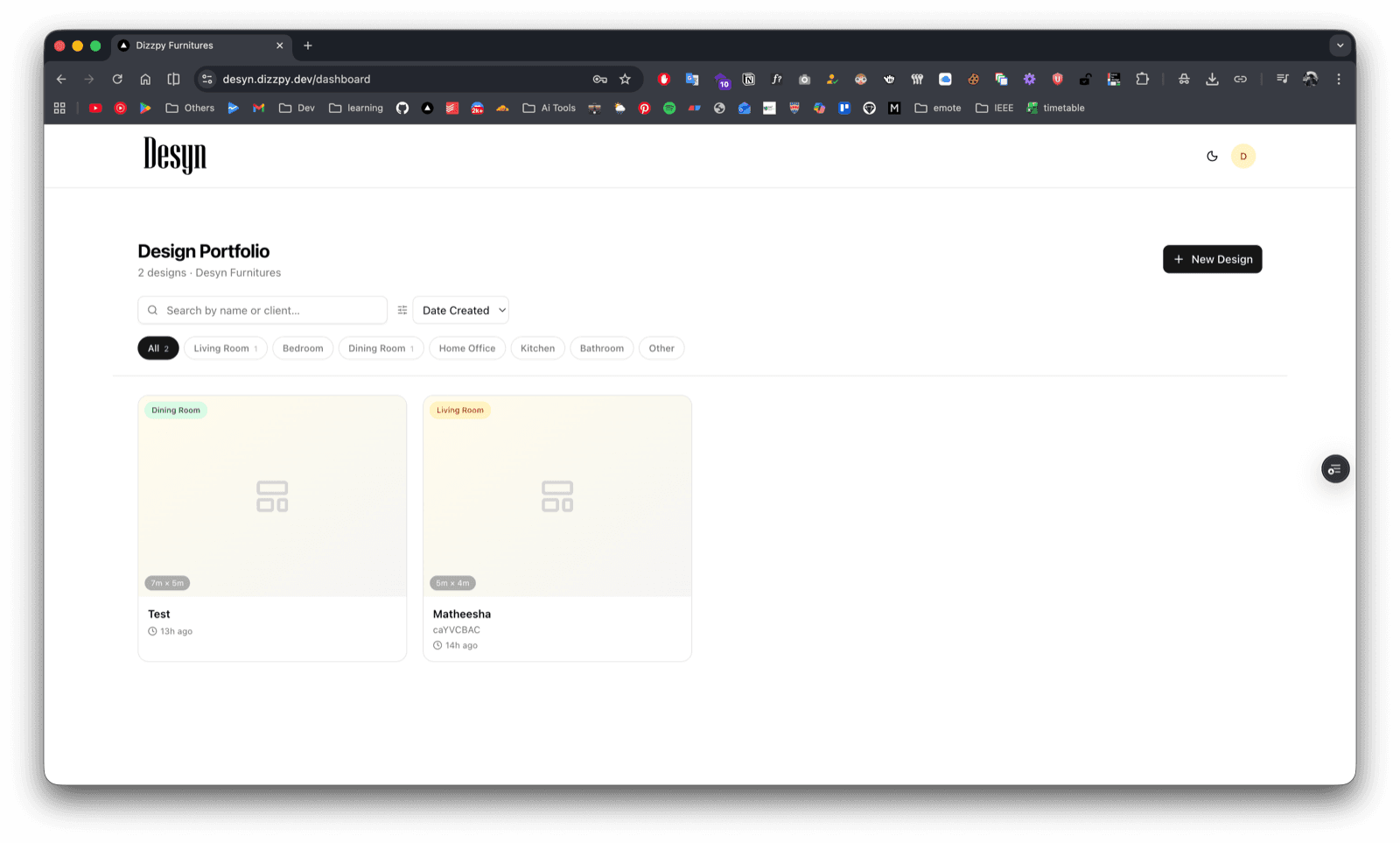The image size is (1400, 843).
Task: Click the address bar URL
Action: [x=297, y=79]
